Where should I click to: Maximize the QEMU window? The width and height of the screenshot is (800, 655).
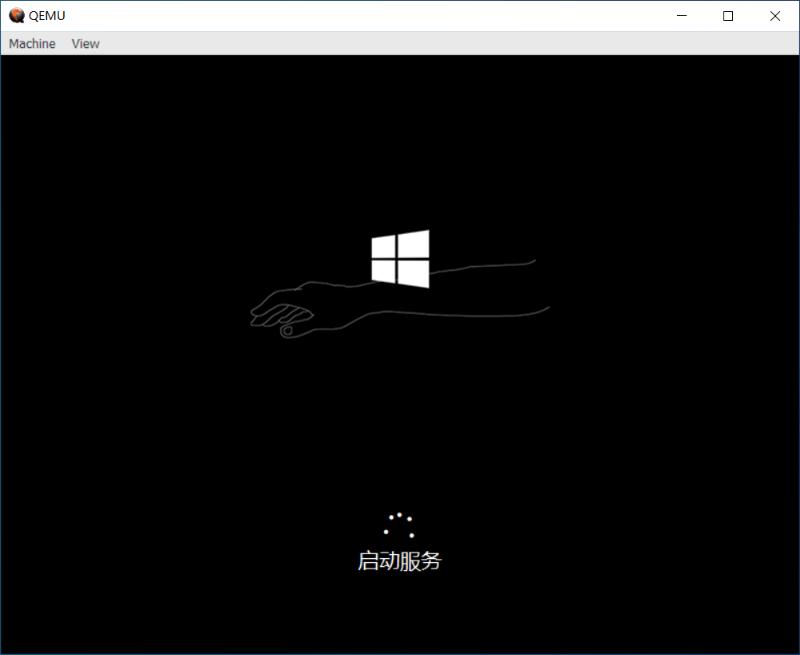pos(727,16)
